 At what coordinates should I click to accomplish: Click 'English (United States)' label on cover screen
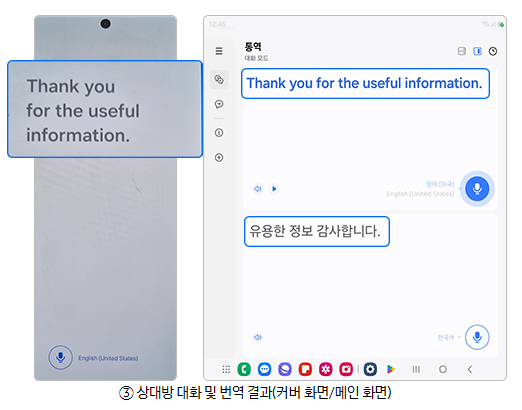tap(108, 358)
